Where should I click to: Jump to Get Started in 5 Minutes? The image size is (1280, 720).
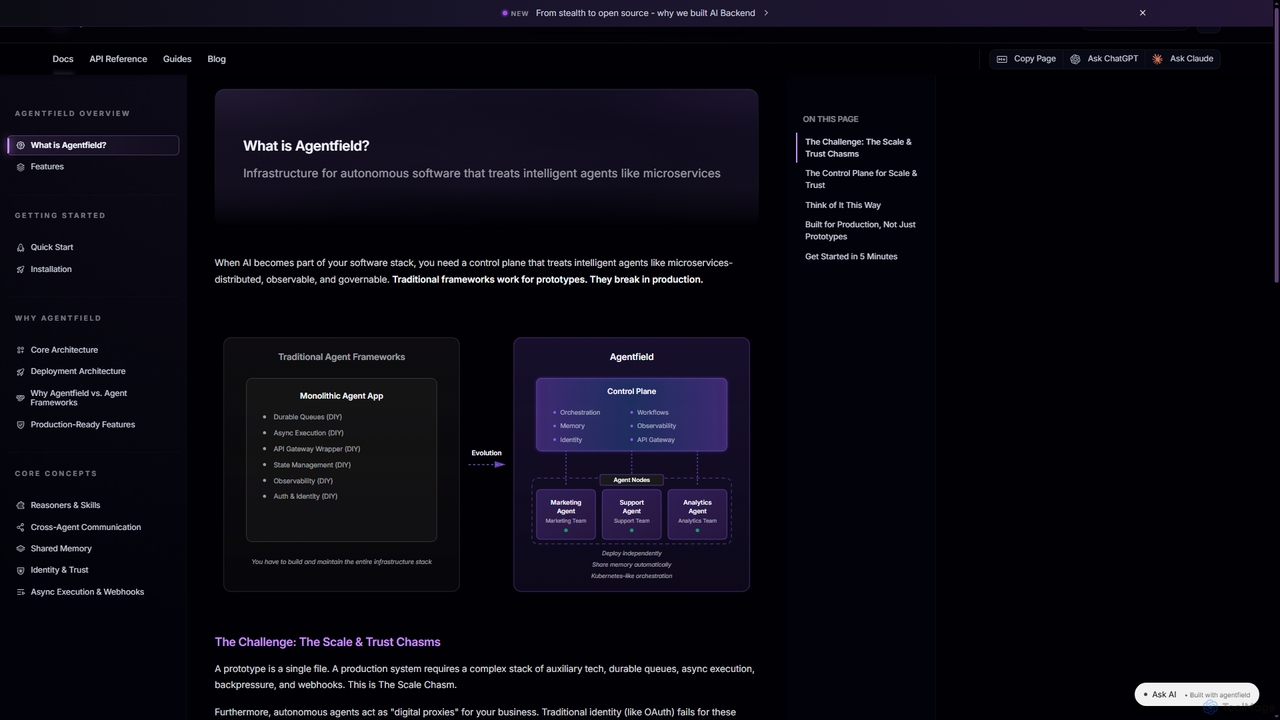(x=851, y=257)
